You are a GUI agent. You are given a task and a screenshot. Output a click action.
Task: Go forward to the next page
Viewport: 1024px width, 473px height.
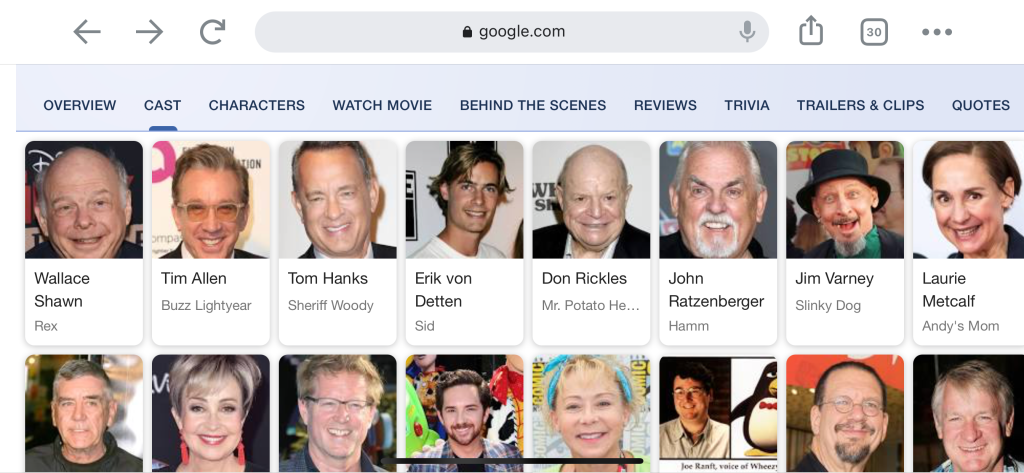(x=149, y=32)
